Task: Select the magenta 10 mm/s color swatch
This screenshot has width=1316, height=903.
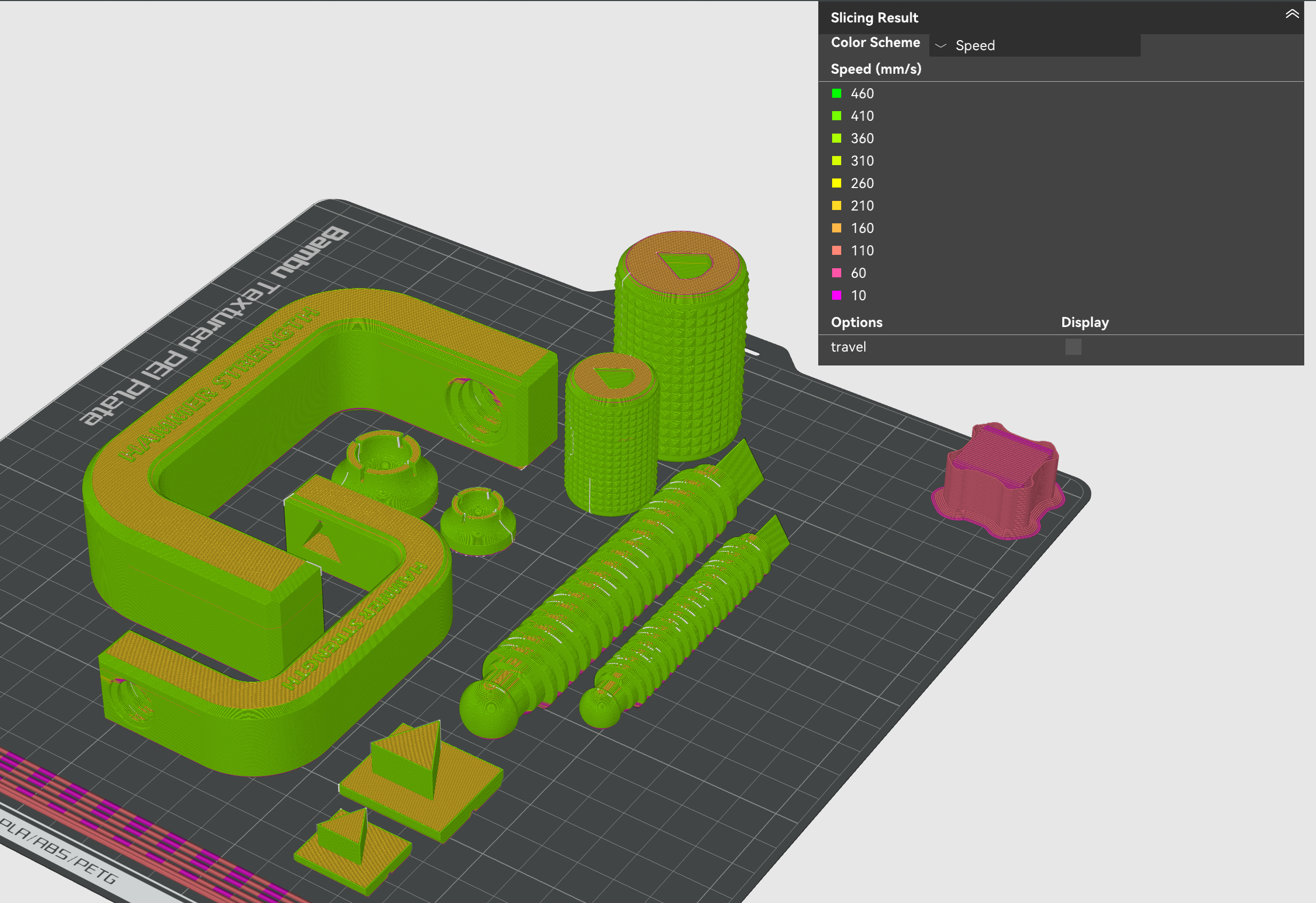Action: 837,295
